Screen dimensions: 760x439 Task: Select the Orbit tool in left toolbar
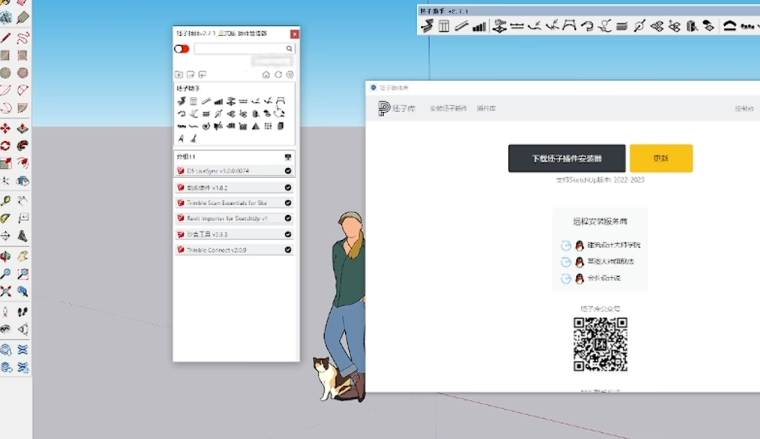tap(7, 144)
